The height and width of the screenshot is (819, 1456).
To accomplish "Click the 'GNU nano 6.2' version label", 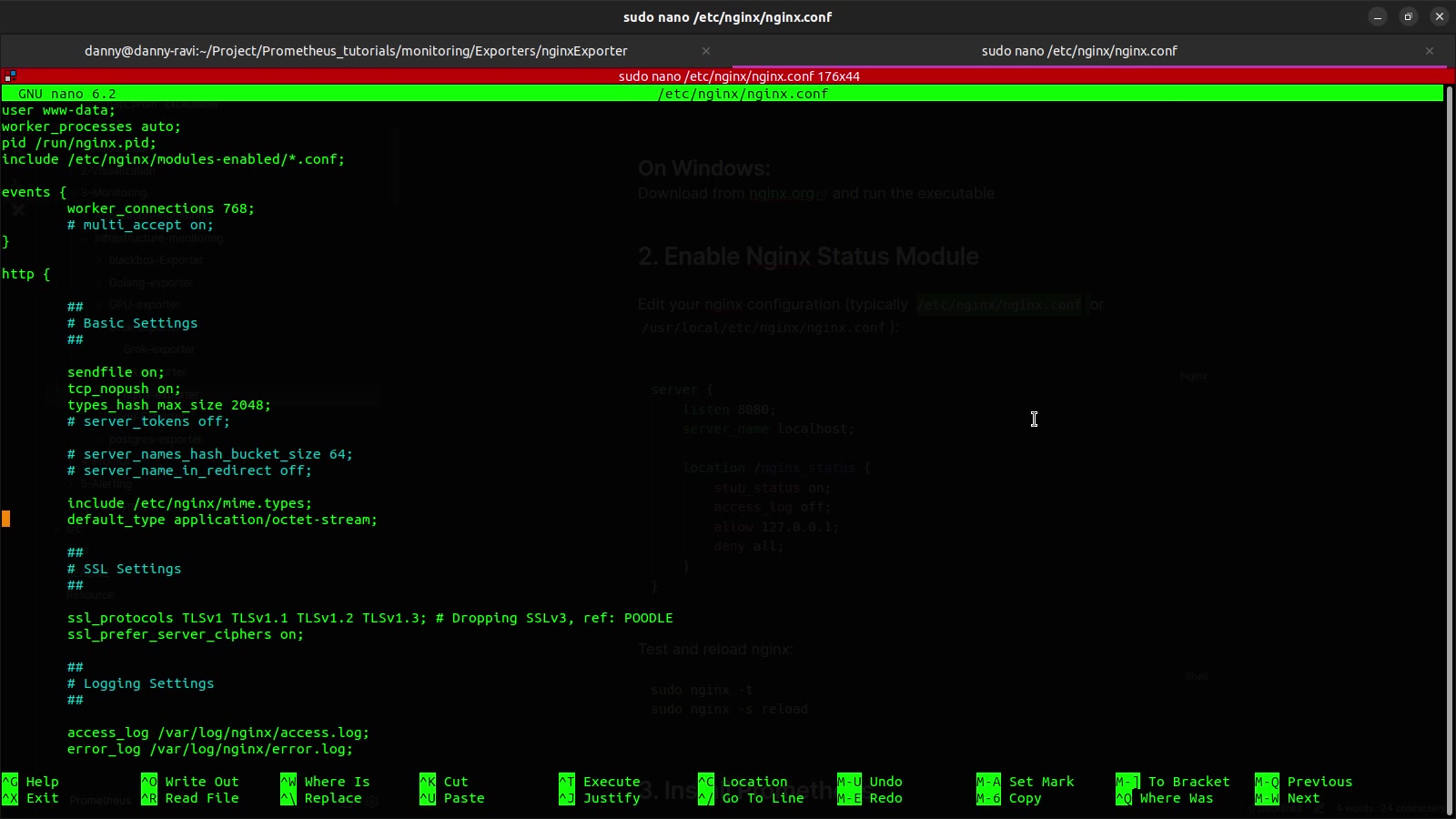I will 67,94.
